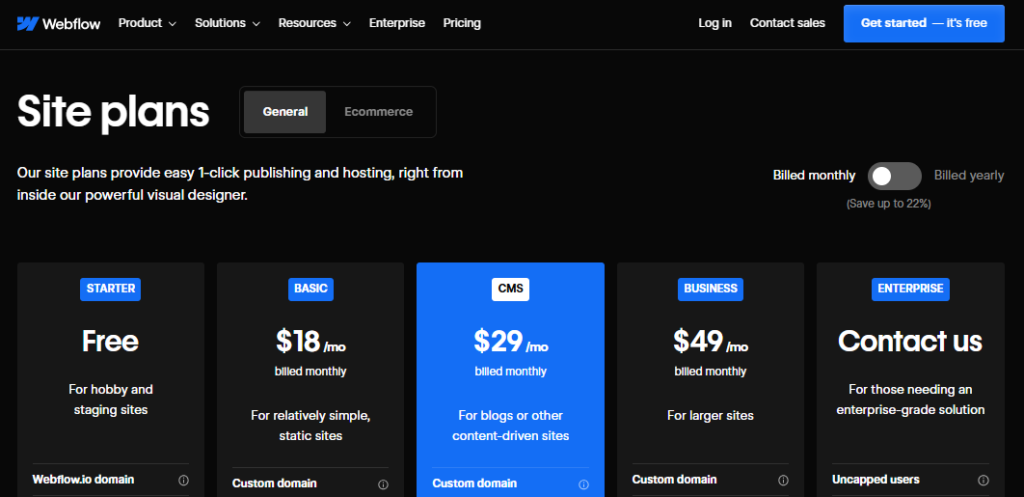Select the CMS plan badge
1024x497 pixels.
[x=511, y=289]
